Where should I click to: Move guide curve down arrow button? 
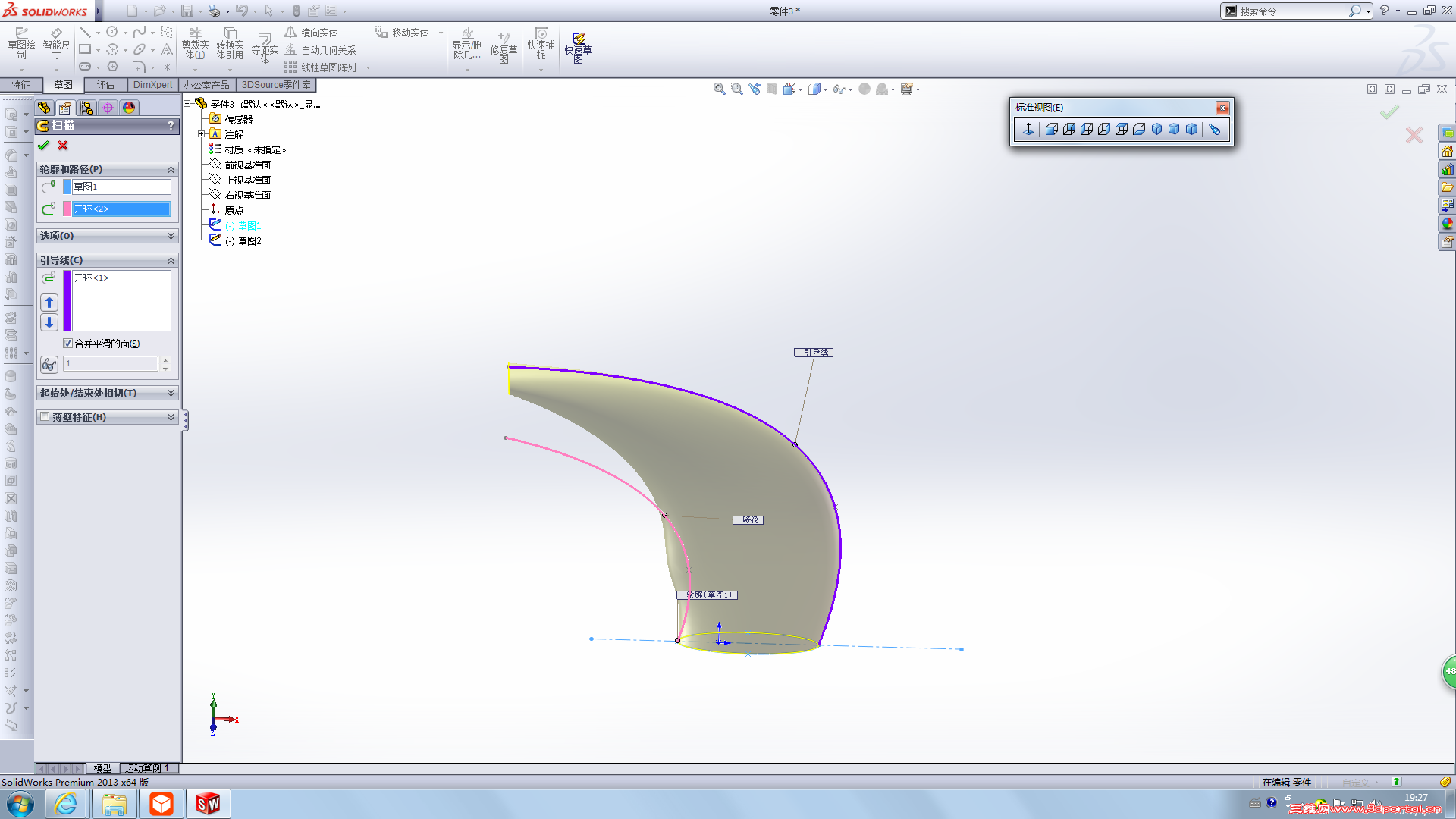point(49,322)
